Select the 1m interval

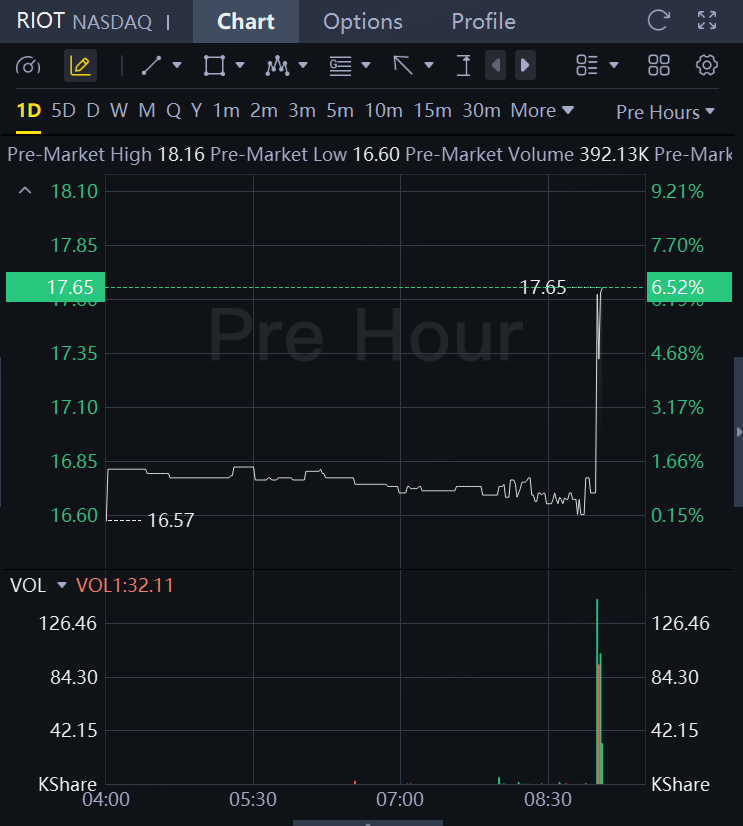(x=226, y=111)
